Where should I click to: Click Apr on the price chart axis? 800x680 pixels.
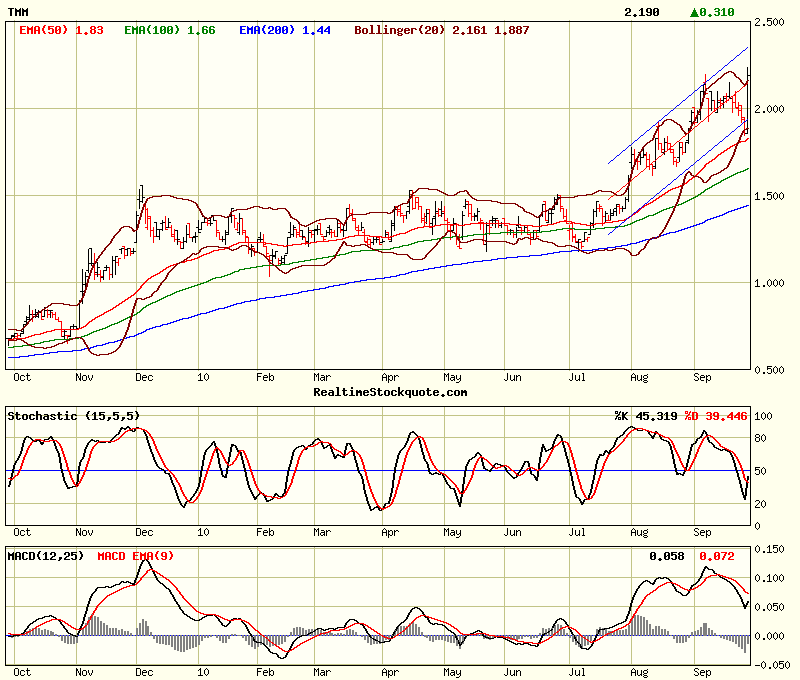pyautogui.click(x=390, y=377)
